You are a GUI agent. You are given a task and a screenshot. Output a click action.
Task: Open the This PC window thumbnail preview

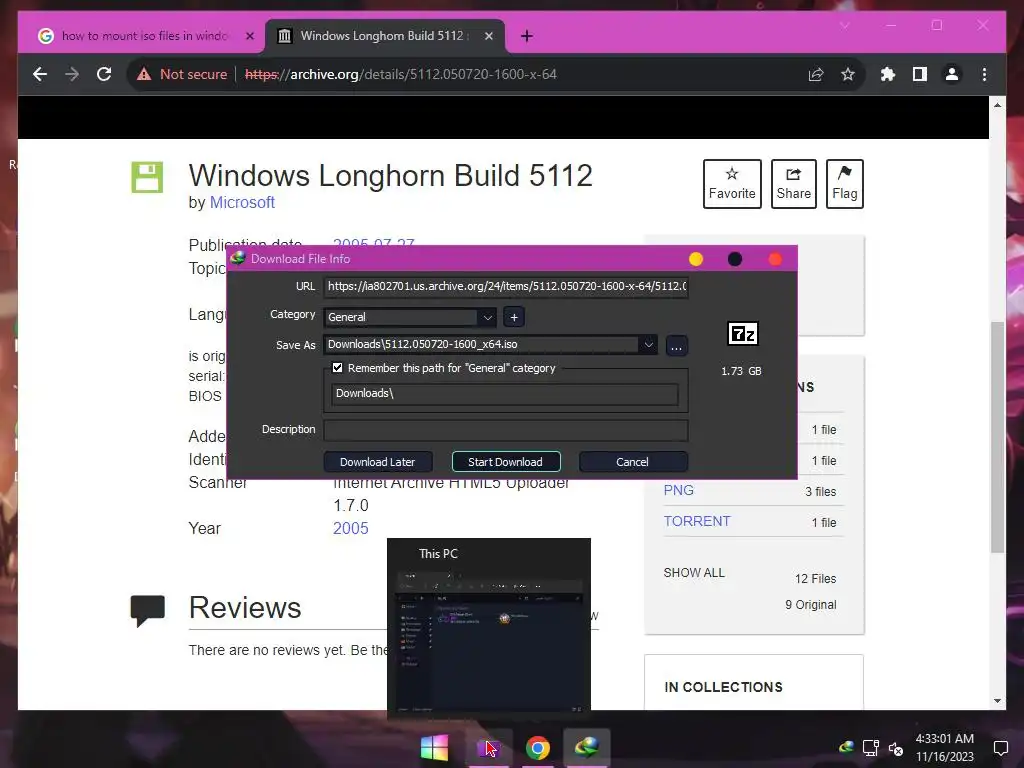[x=488, y=628]
